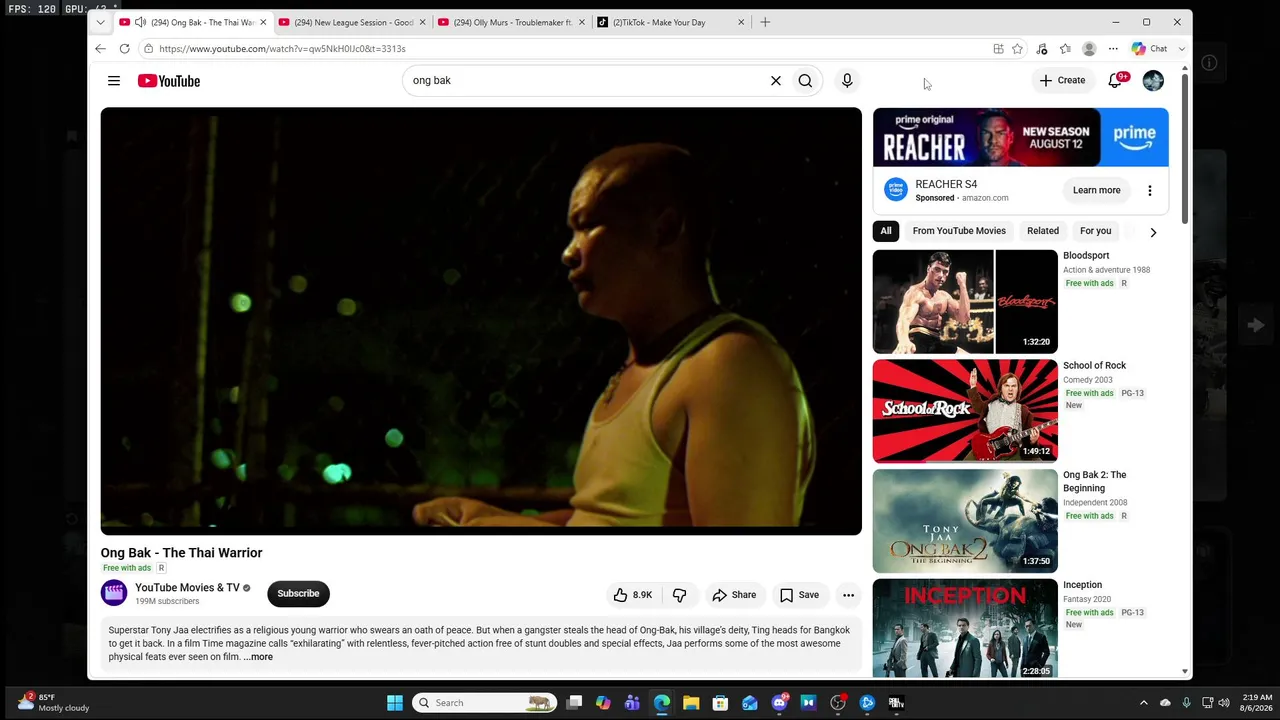The image size is (1280, 720).
Task: Mute the Ong Bak tab audio
Action: tap(140, 22)
